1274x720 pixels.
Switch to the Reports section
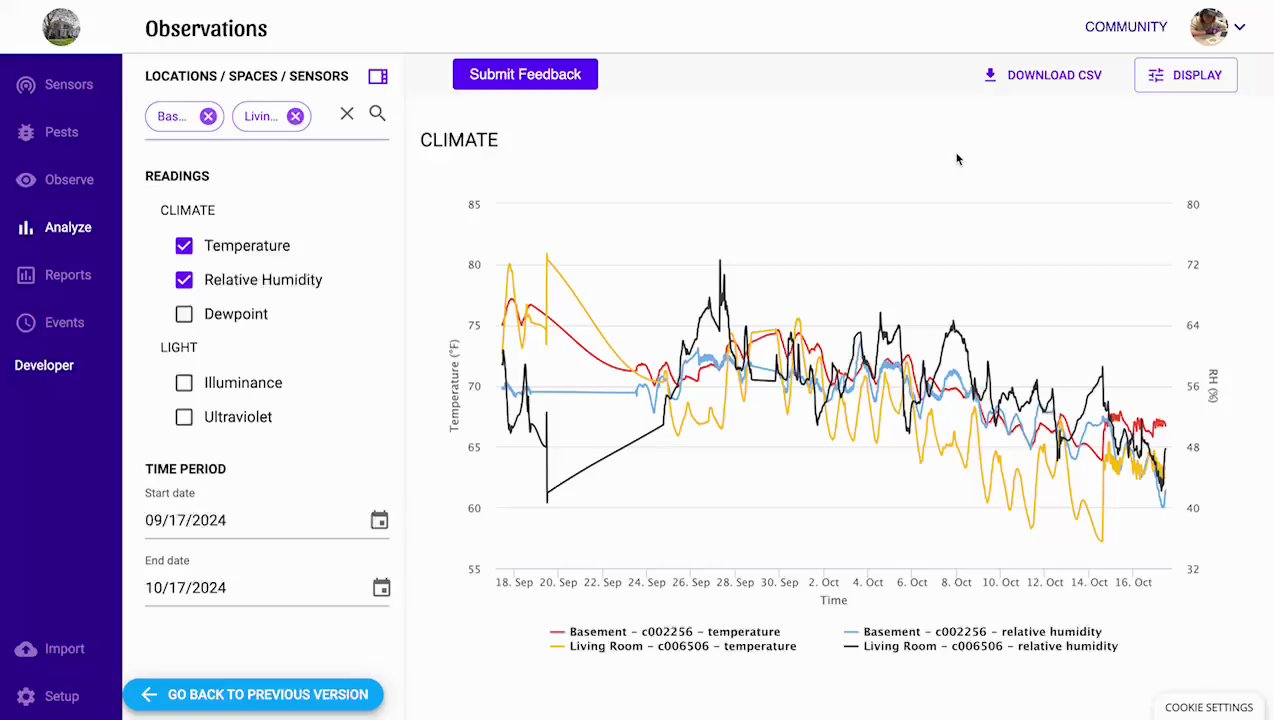[67, 275]
